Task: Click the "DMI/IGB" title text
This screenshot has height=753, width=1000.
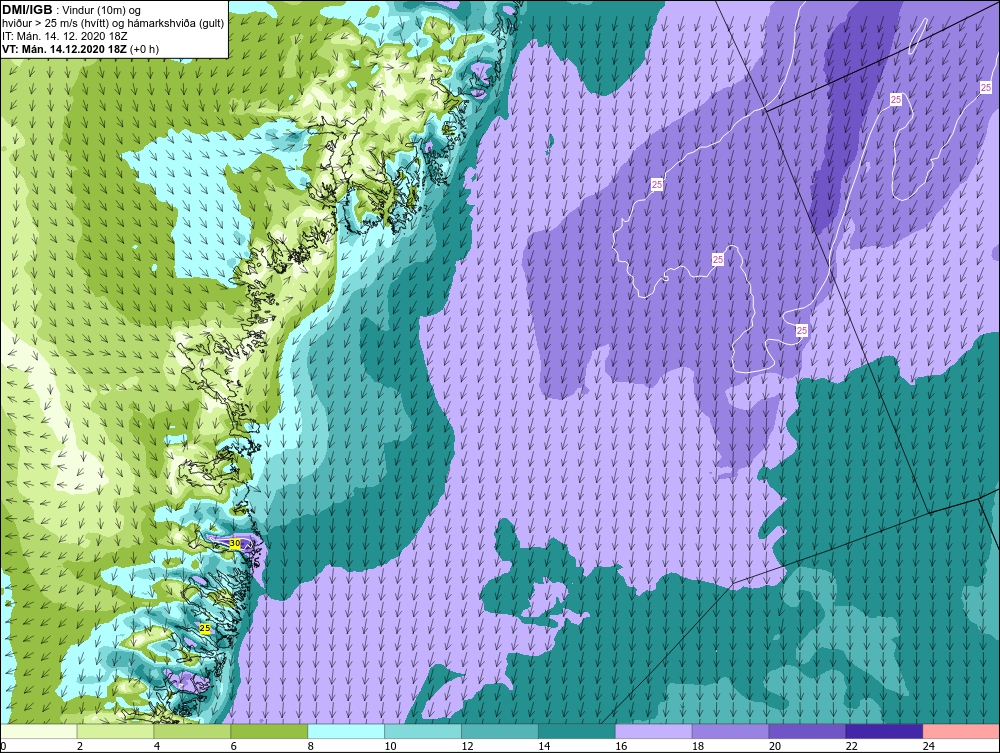Action: 27,10
